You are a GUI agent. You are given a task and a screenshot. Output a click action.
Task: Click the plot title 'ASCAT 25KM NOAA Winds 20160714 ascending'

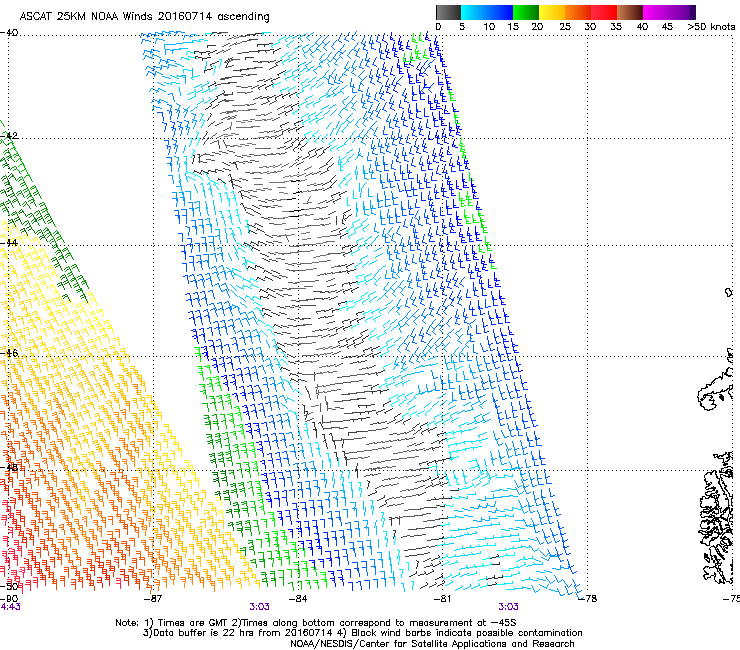[x=144, y=17]
